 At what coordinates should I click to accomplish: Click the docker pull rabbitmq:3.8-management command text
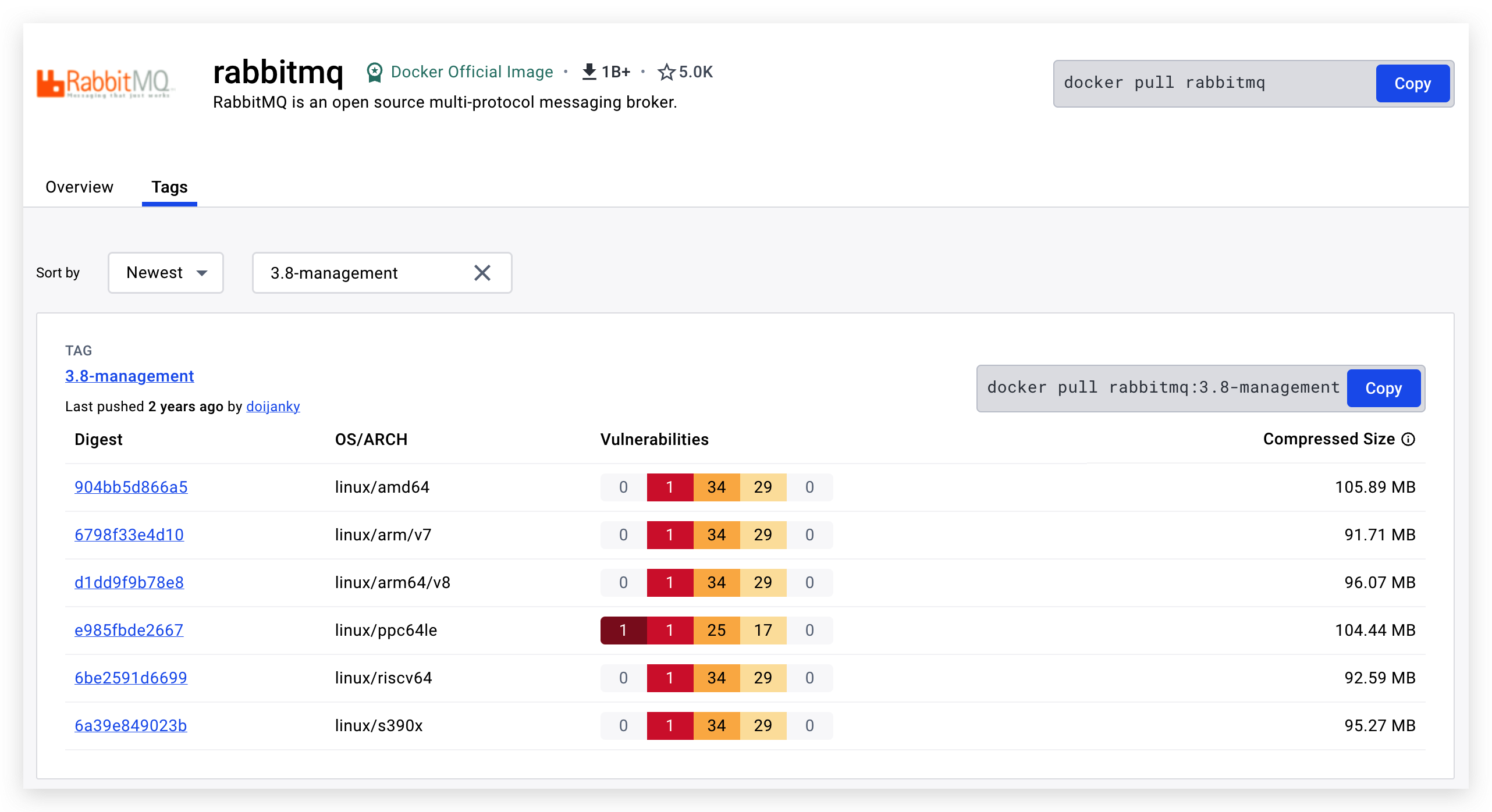(x=1163, y=387)
